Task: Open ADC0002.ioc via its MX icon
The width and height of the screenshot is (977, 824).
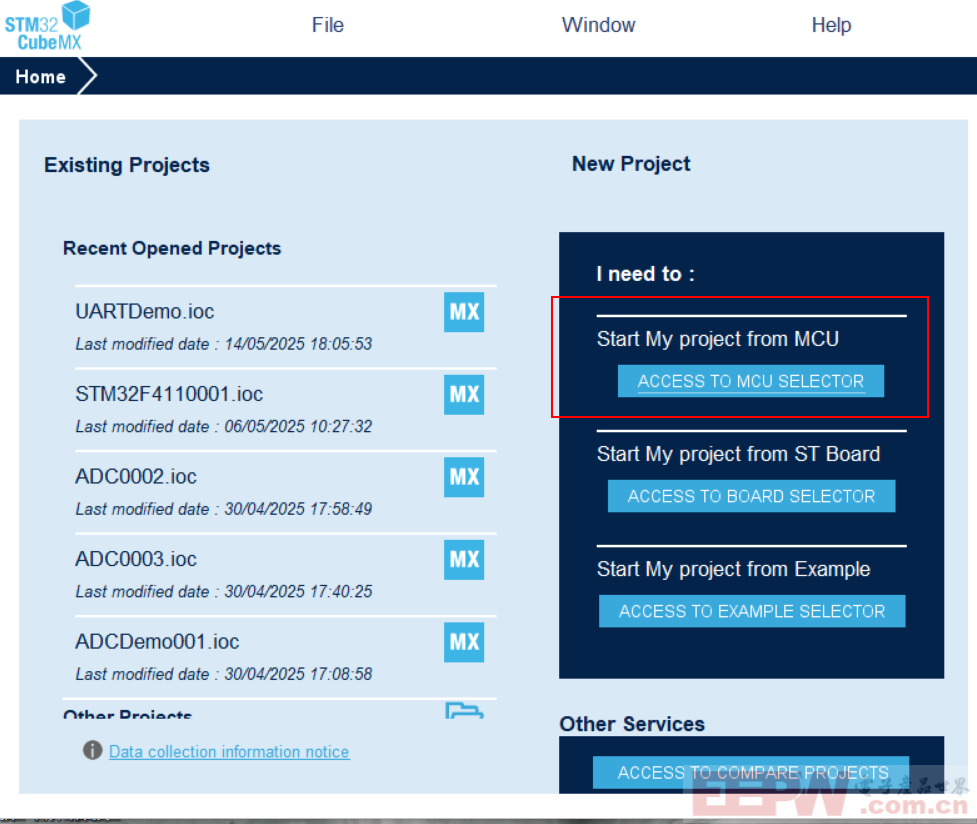Action: click(464, 477)
